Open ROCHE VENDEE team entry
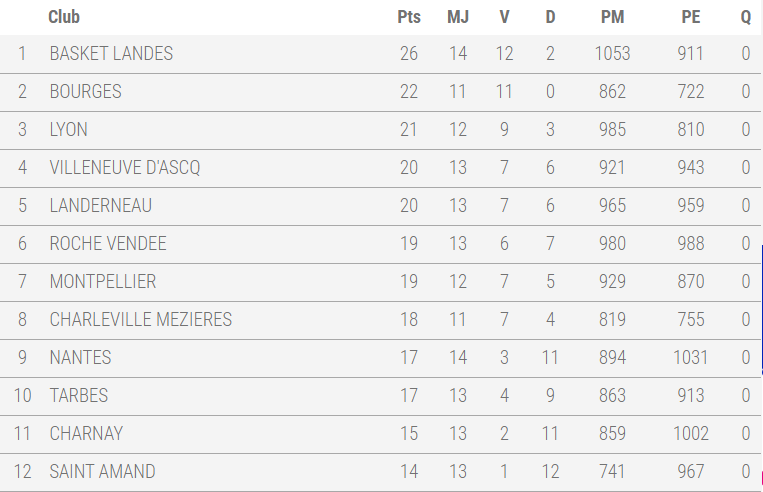763x492 pixels. tap(108, 244)
